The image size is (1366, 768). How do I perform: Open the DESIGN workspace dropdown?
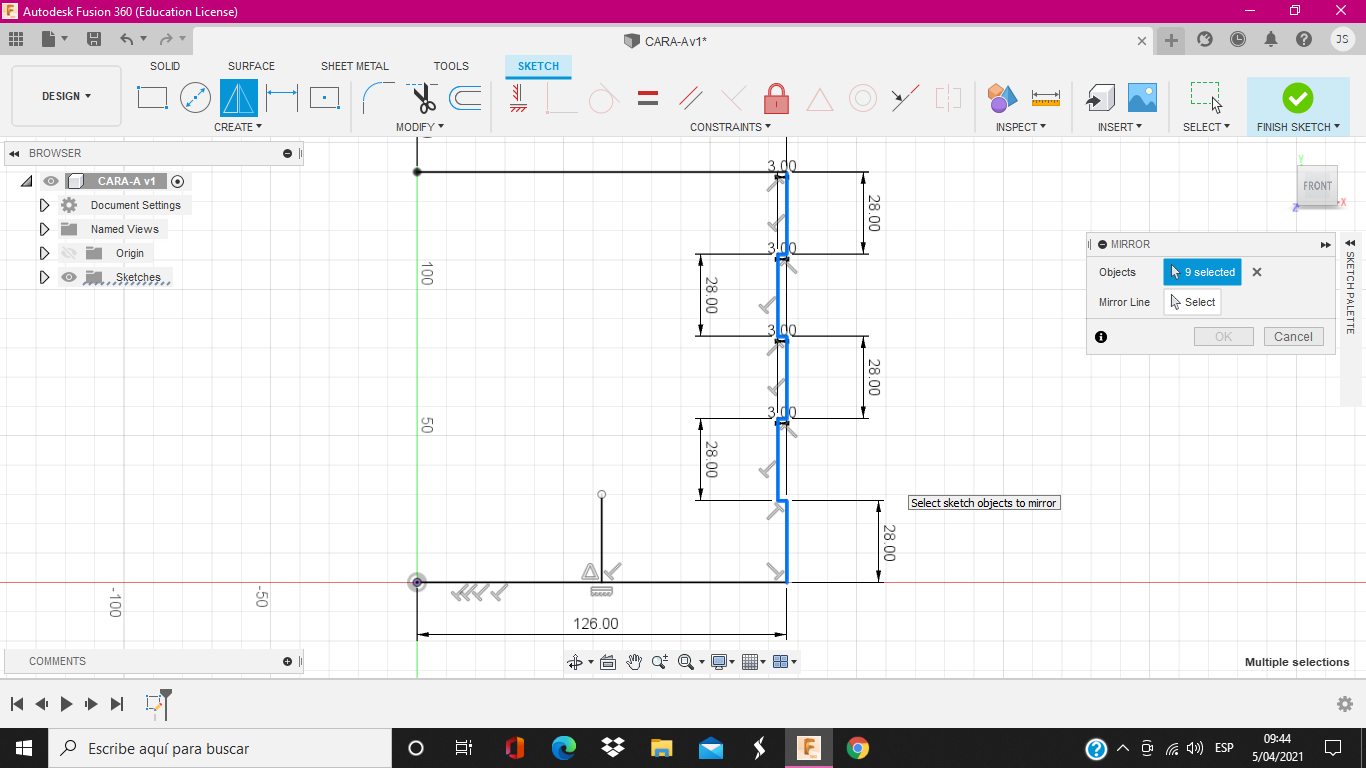(x=66, y=96)
